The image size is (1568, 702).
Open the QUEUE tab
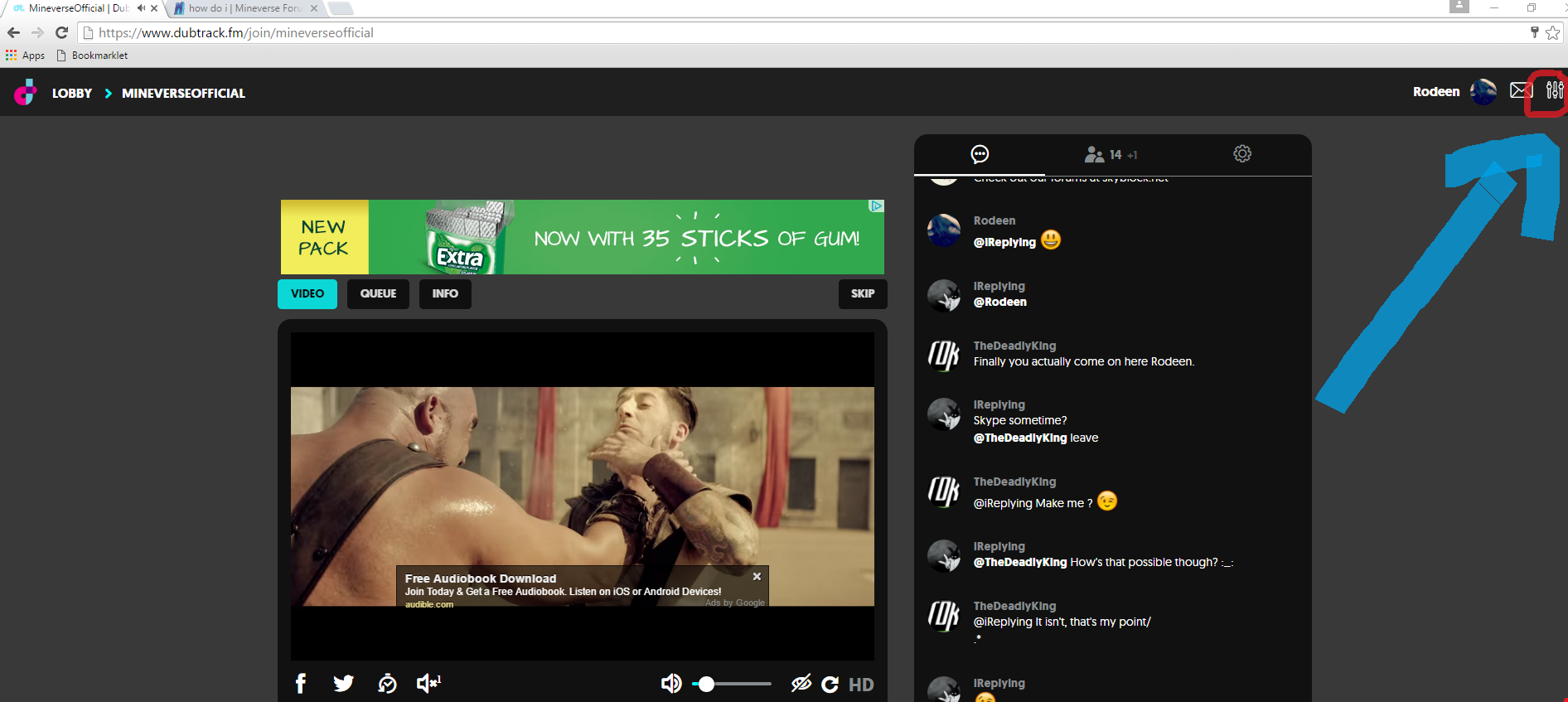pyautogui.click(x=378, y=293)
